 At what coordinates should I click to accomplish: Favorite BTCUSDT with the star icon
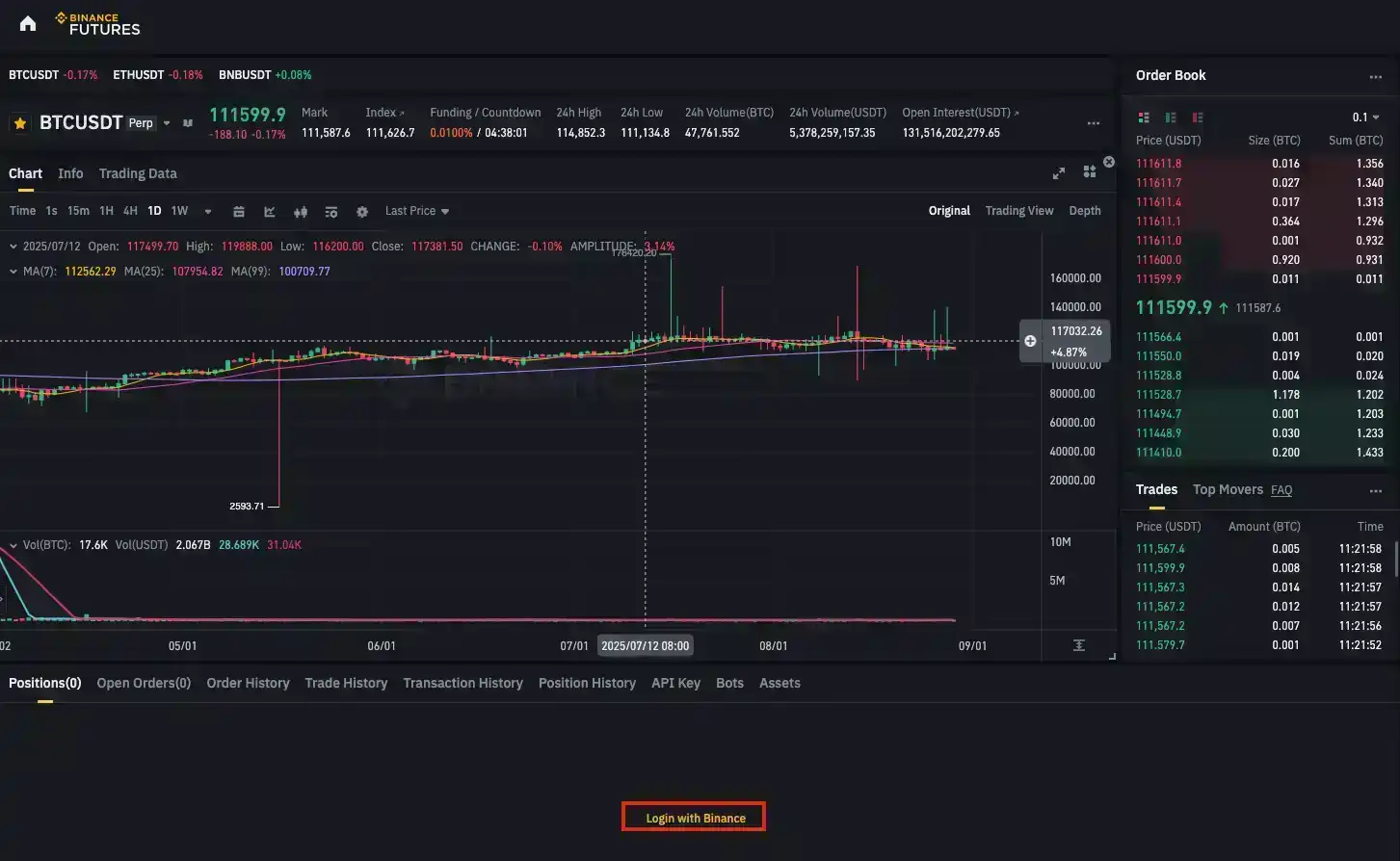19,123
